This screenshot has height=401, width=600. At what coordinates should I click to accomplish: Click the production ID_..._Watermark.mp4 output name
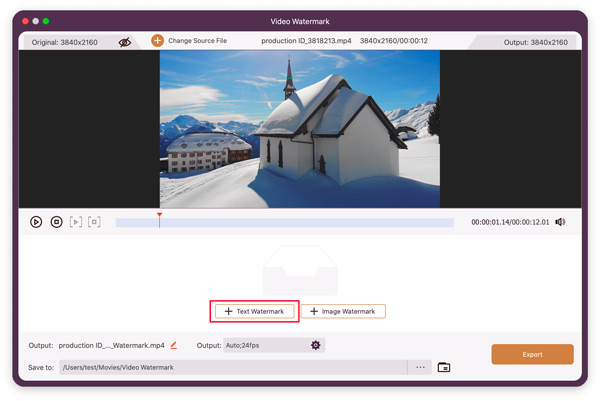111,345
